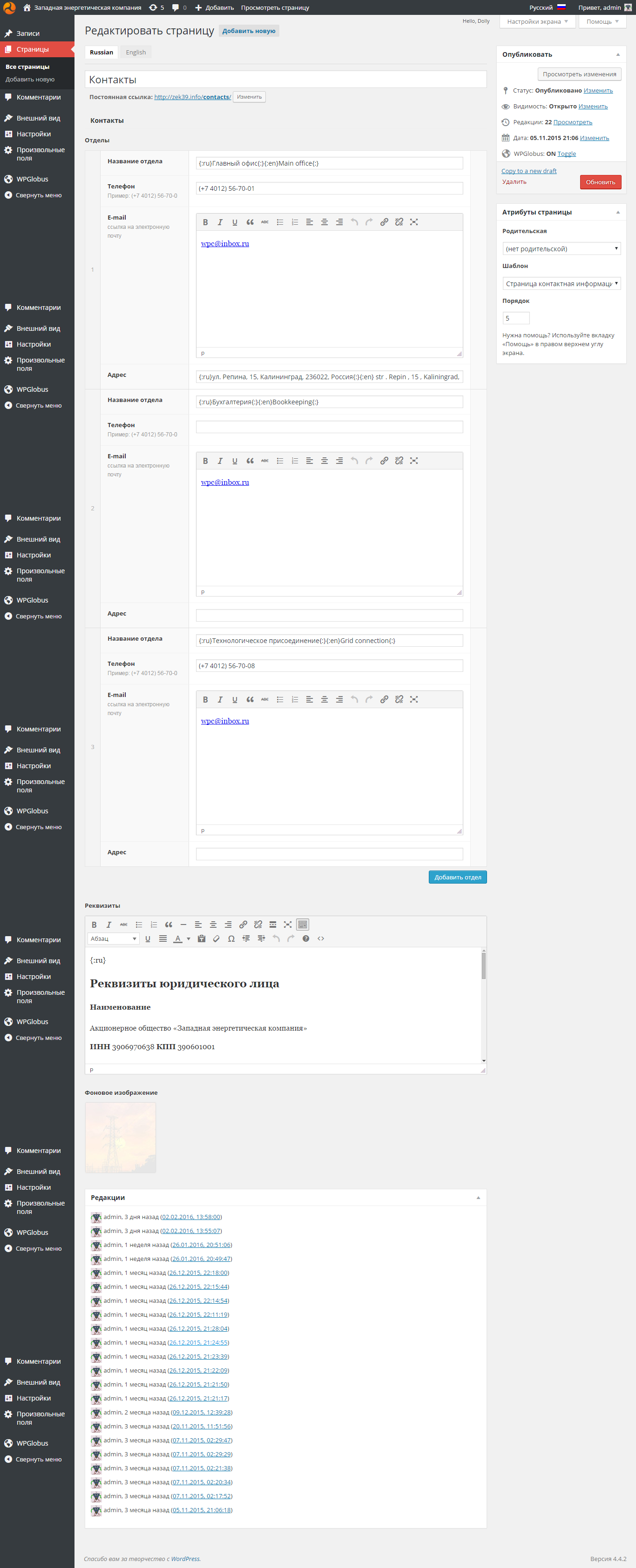The image size is (636, 1568).
Task: Expand the Помощь tab
Action: [602, 22]
